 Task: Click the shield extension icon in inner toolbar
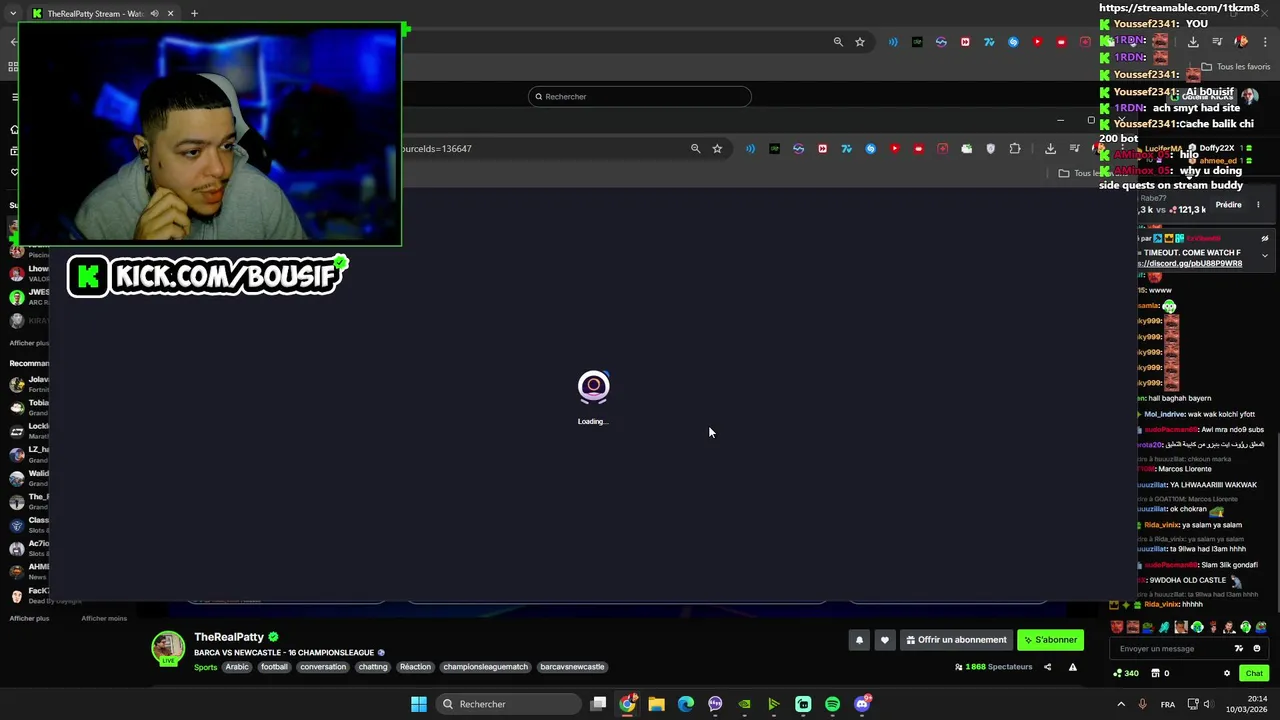(x=990, y=149)
